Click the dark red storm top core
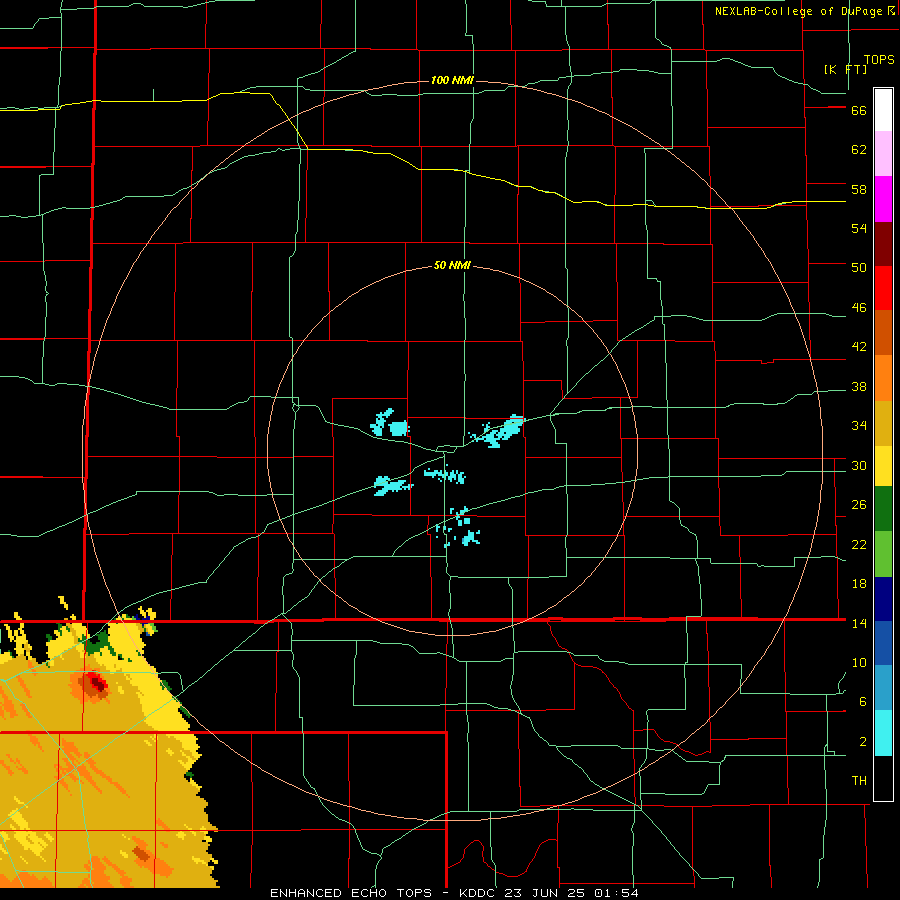Viewport: 900px width, 900px height. point(98,684)
